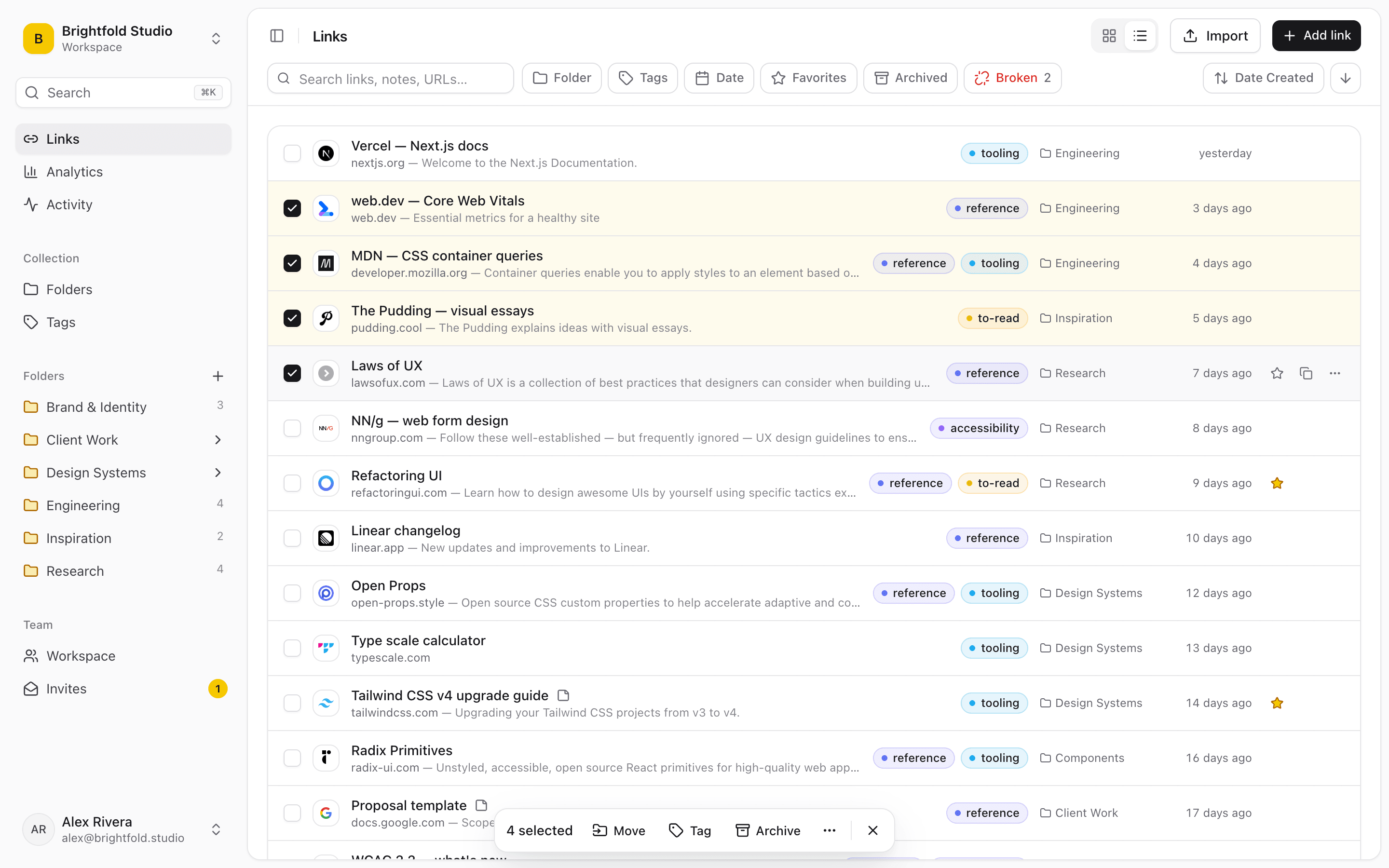This screenshot has height=868, width=1389.
Task: Click accessibility tag on NN/g row
Action: (x=979, y=428)
